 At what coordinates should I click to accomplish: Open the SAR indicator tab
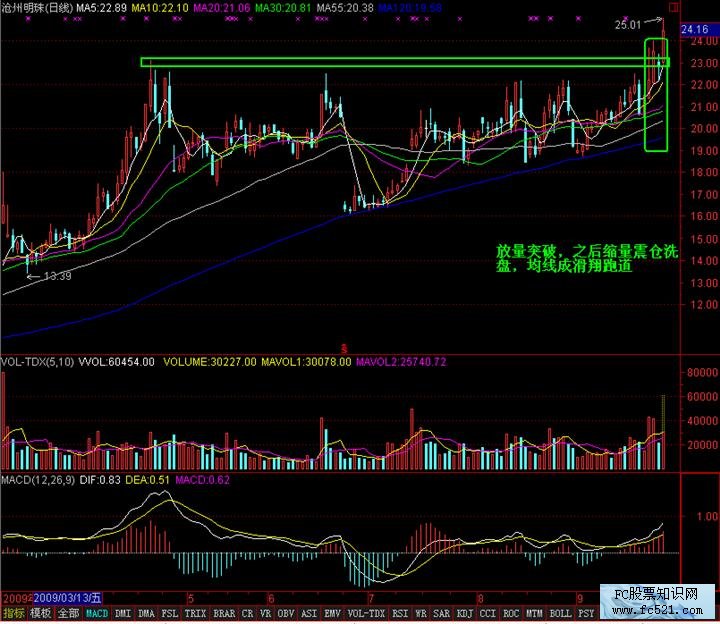coord(441,613)
